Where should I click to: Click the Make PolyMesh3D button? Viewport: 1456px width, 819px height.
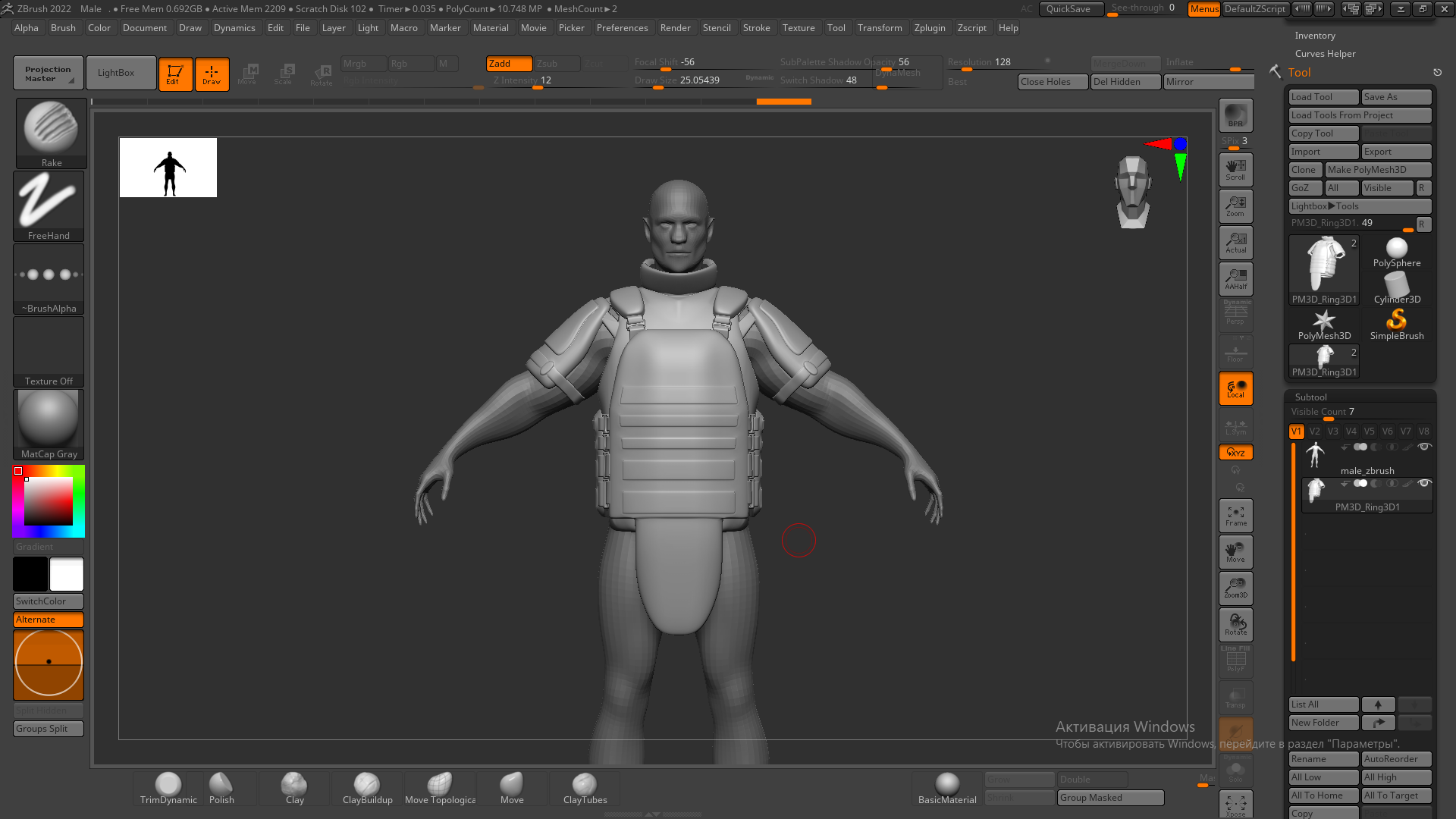click(x=1377, y=170)
